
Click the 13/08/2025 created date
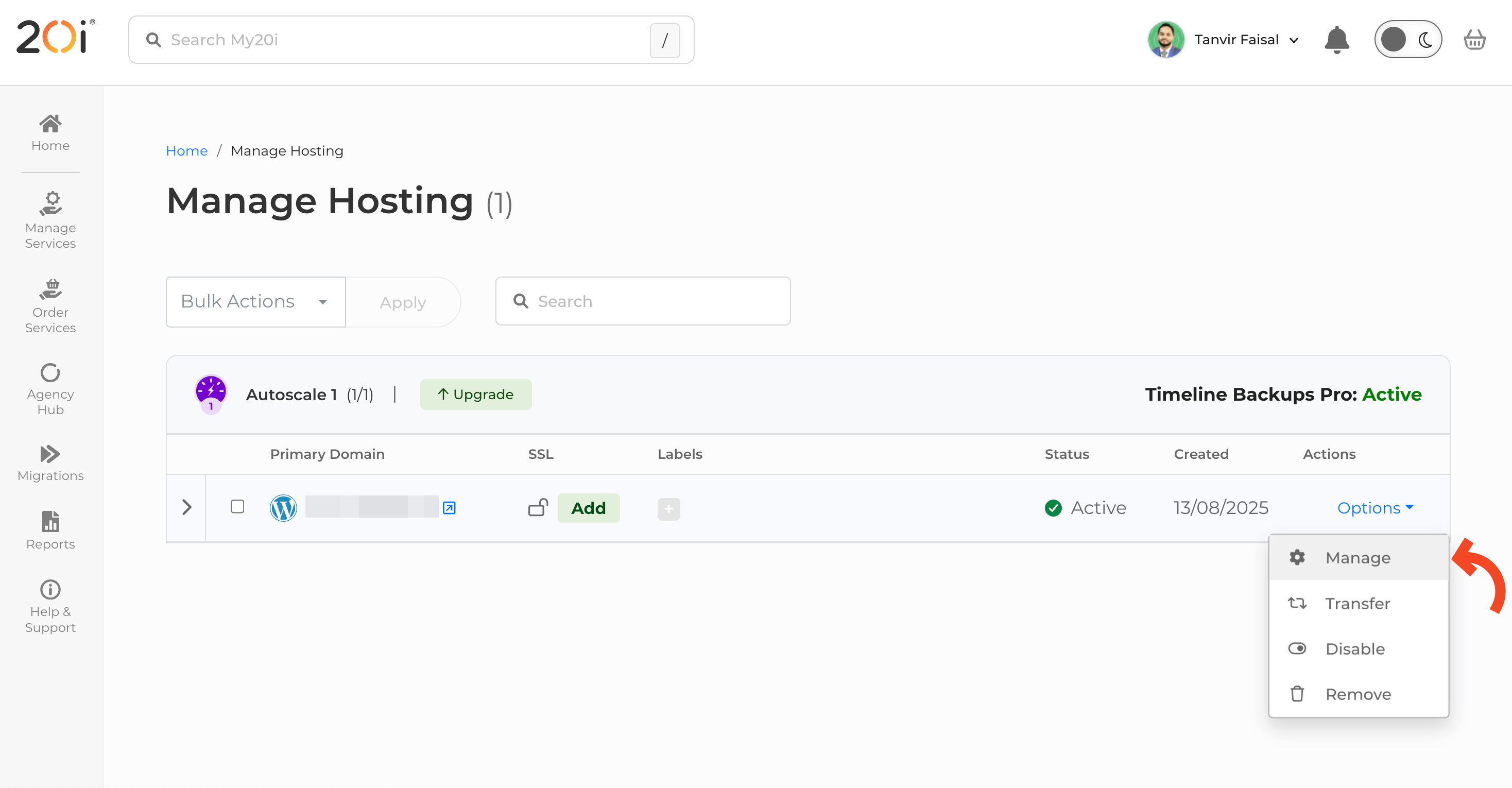pyautogui.click(x=1221, y=507)
